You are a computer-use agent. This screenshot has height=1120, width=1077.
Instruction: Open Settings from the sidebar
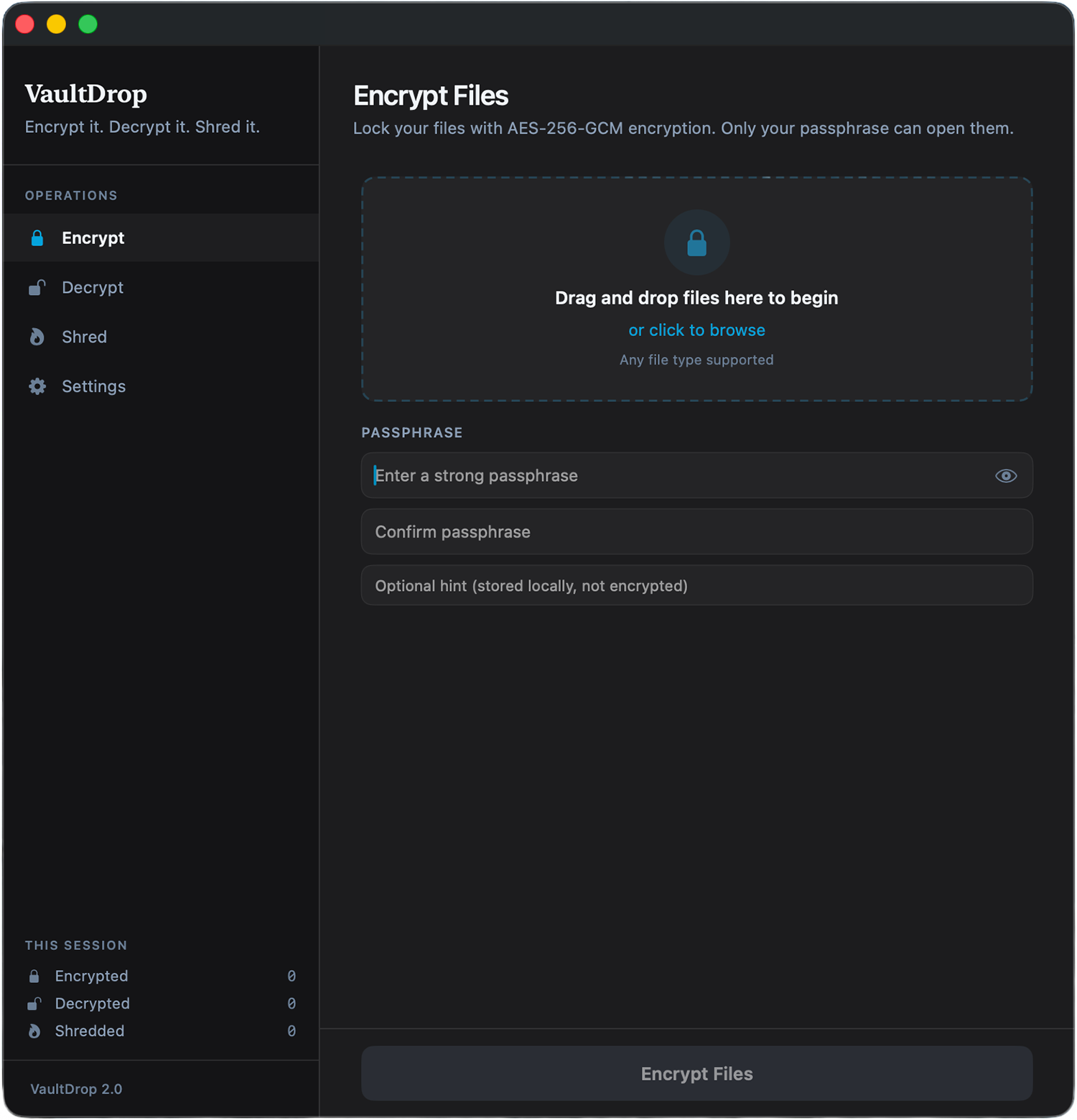(x=161, y=386)
